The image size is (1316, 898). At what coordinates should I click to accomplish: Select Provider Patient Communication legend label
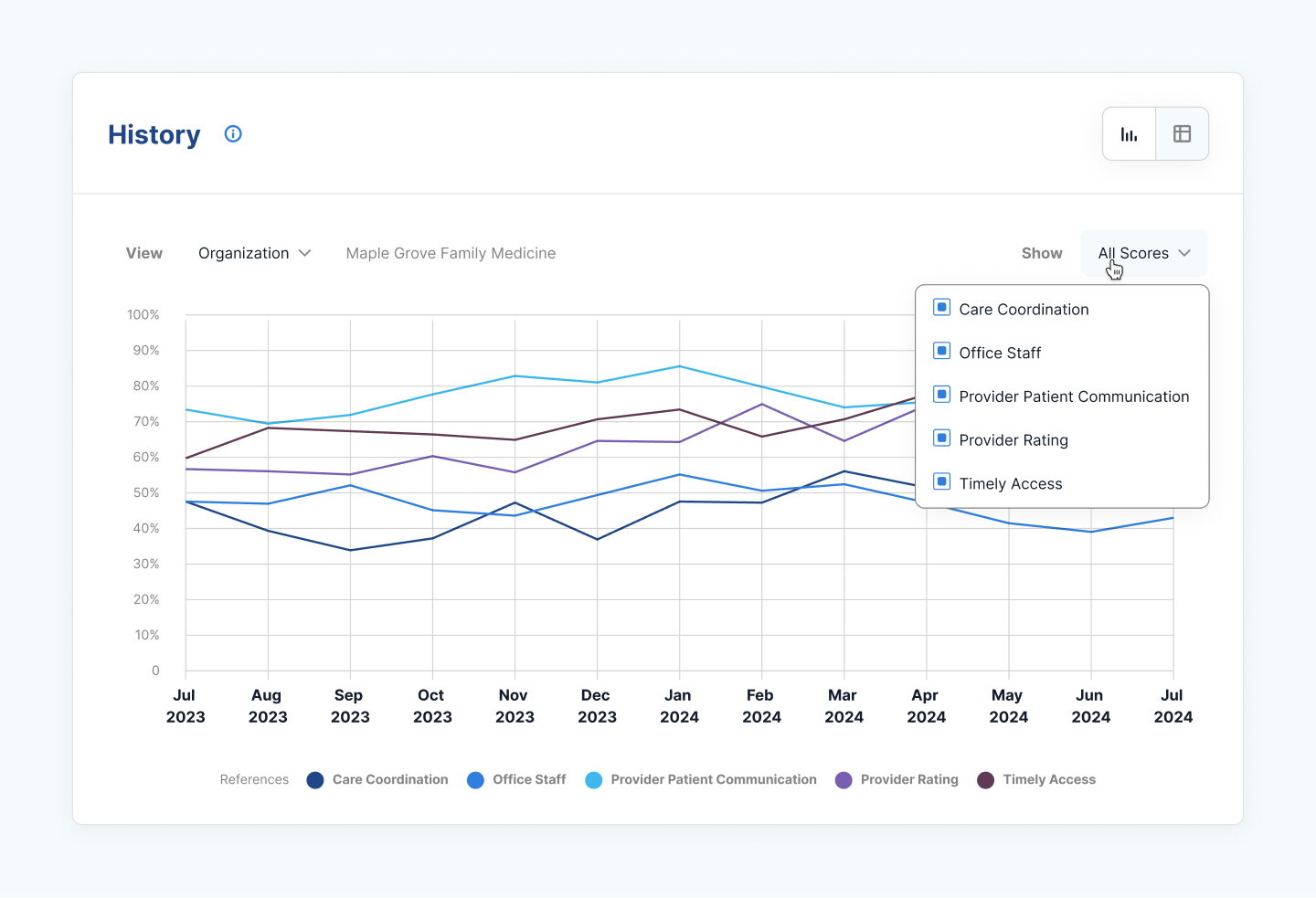pyautogui.click(x=714, y=779)
